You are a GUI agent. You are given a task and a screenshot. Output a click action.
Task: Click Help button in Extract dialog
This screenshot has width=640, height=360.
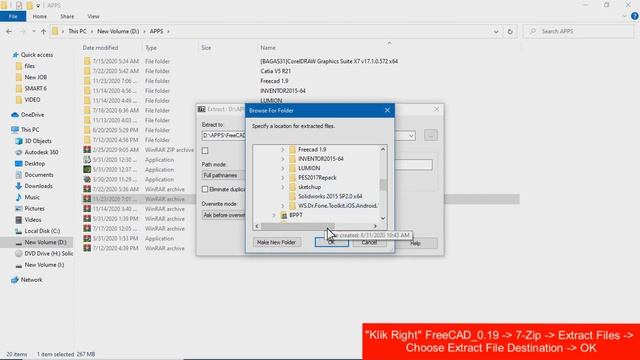pos(416,243)
